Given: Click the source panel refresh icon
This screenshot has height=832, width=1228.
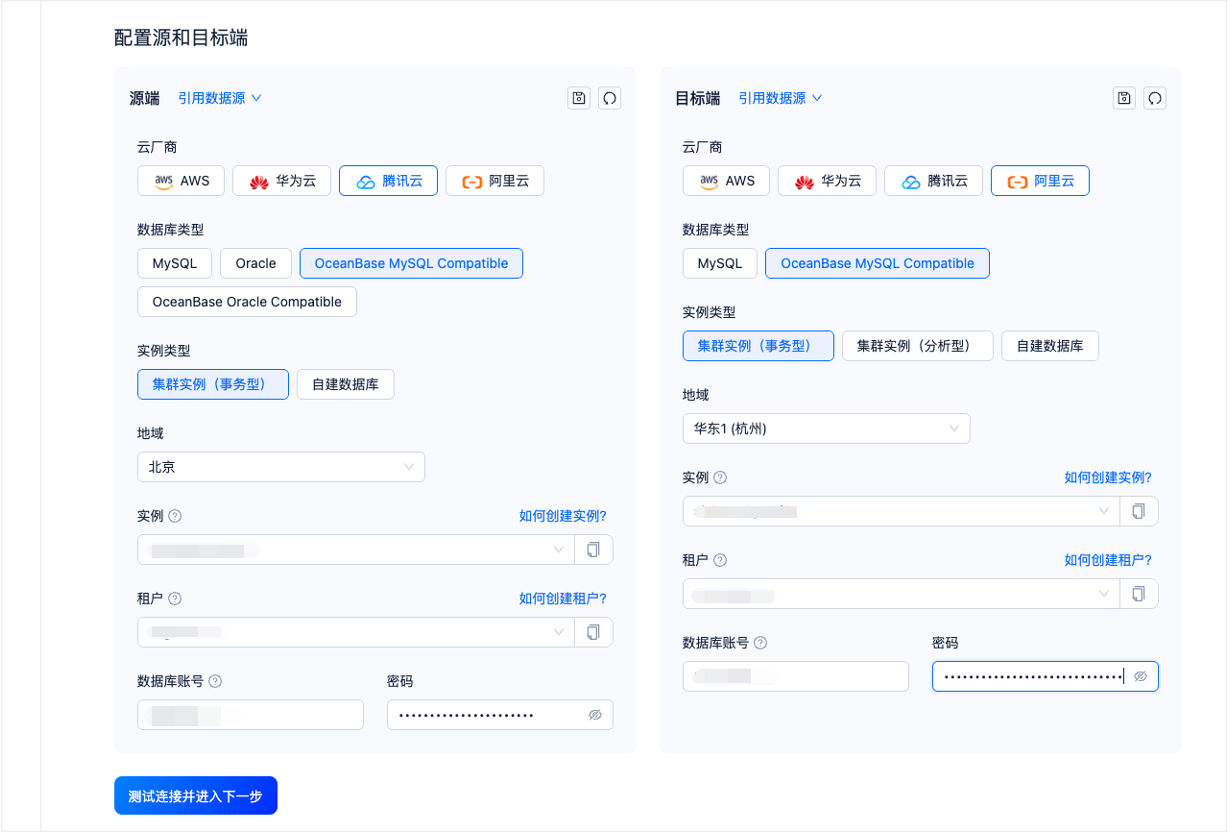Looking at the screenshot, I should tap(609, 98).
